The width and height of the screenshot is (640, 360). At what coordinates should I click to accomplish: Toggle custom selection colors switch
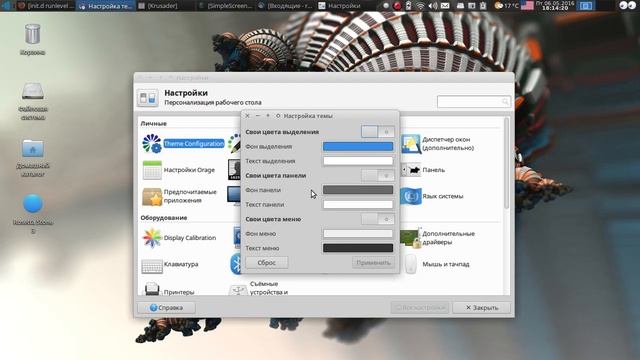[x=378, y=131]
